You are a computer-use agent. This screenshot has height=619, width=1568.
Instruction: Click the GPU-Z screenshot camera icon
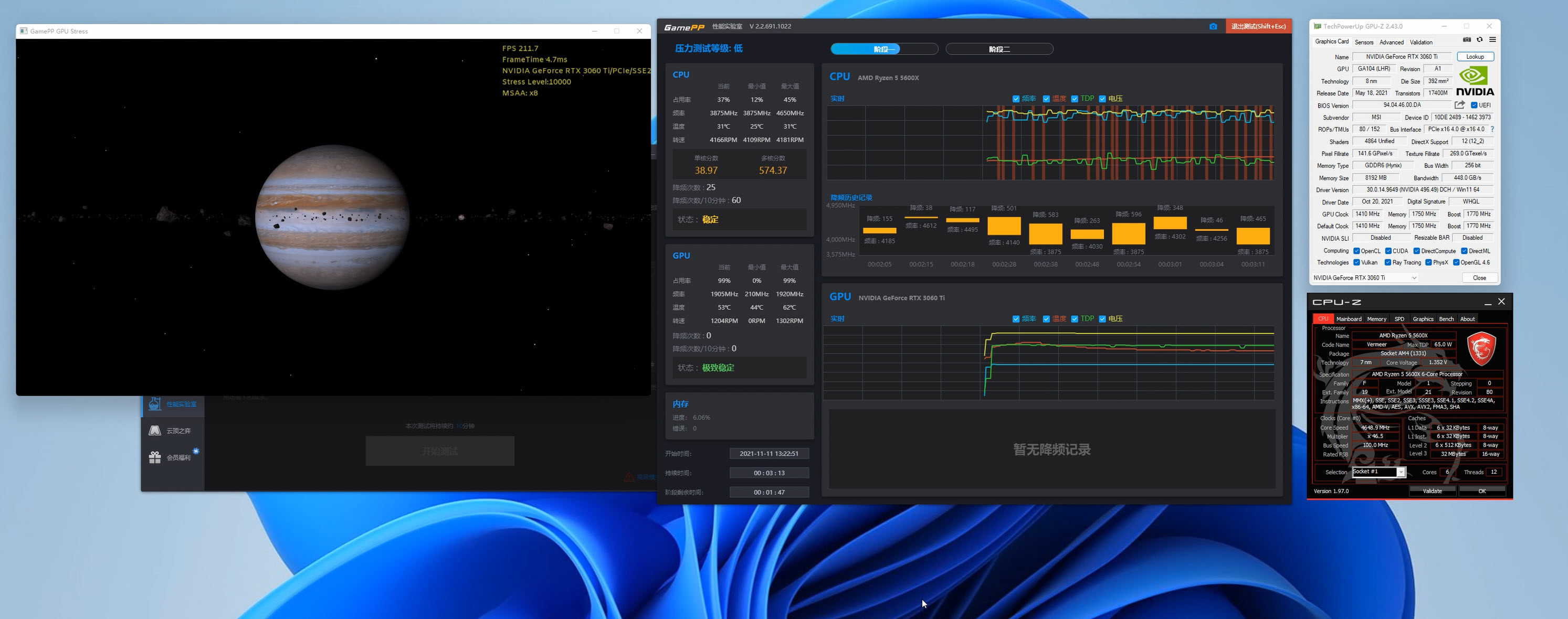(1467, 39)
